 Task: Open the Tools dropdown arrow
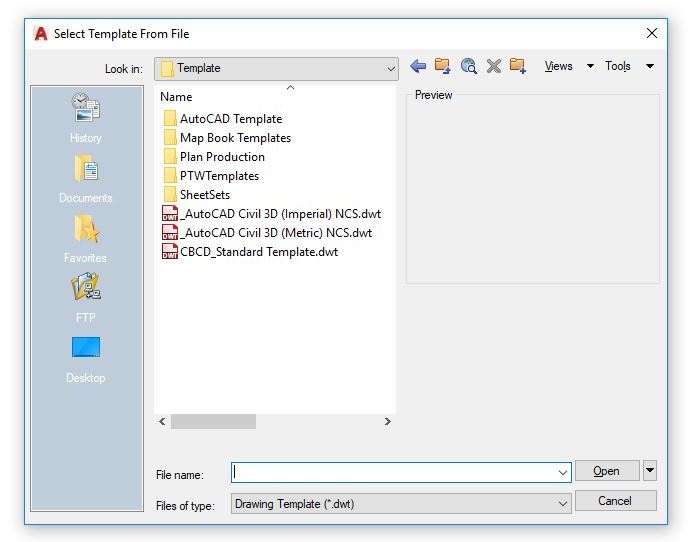pyautogui.click(x=650, y=66)
